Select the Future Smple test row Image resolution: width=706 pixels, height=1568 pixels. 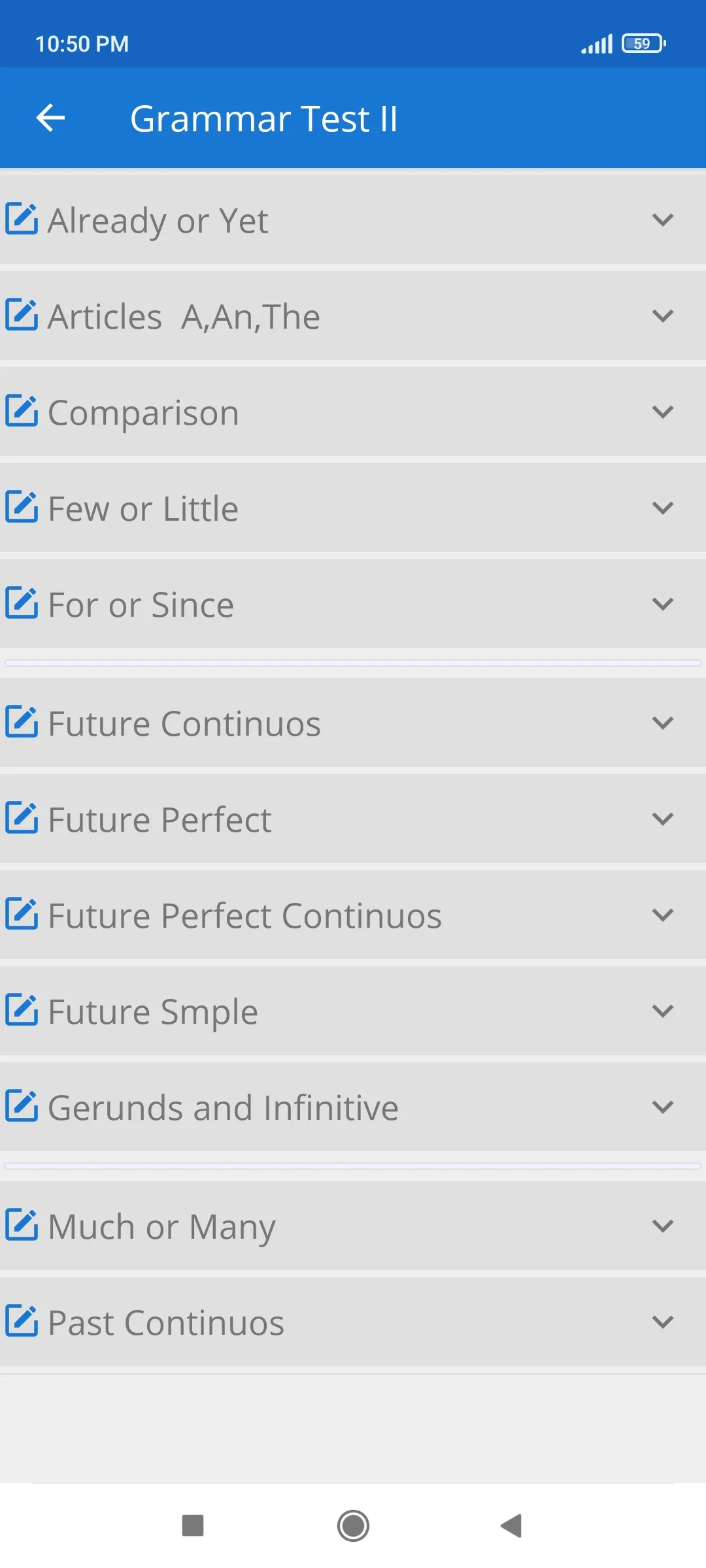(x=353, y=1011)
